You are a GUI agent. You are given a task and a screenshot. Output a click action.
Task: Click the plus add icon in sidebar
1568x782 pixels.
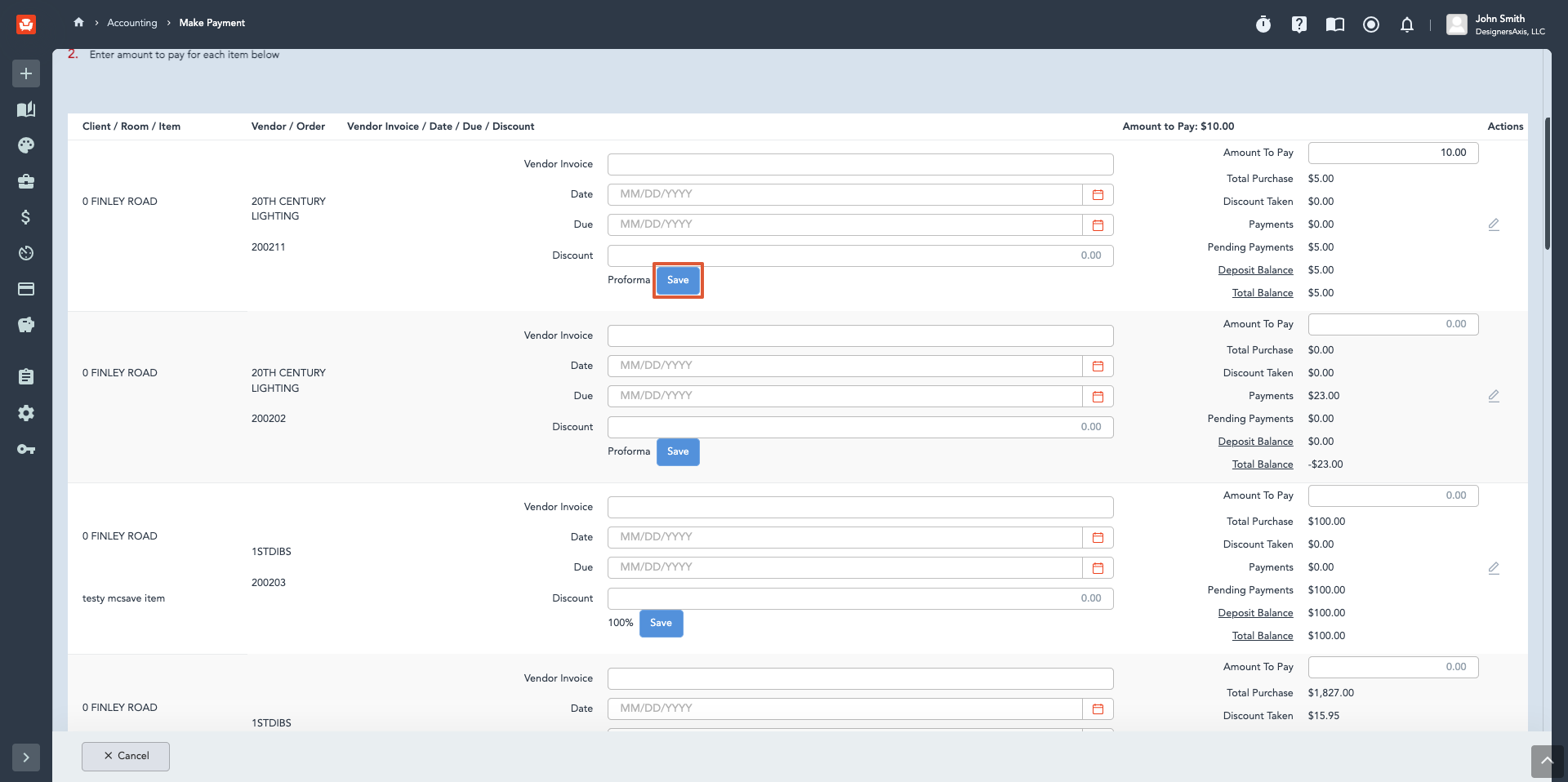[26, 73]
